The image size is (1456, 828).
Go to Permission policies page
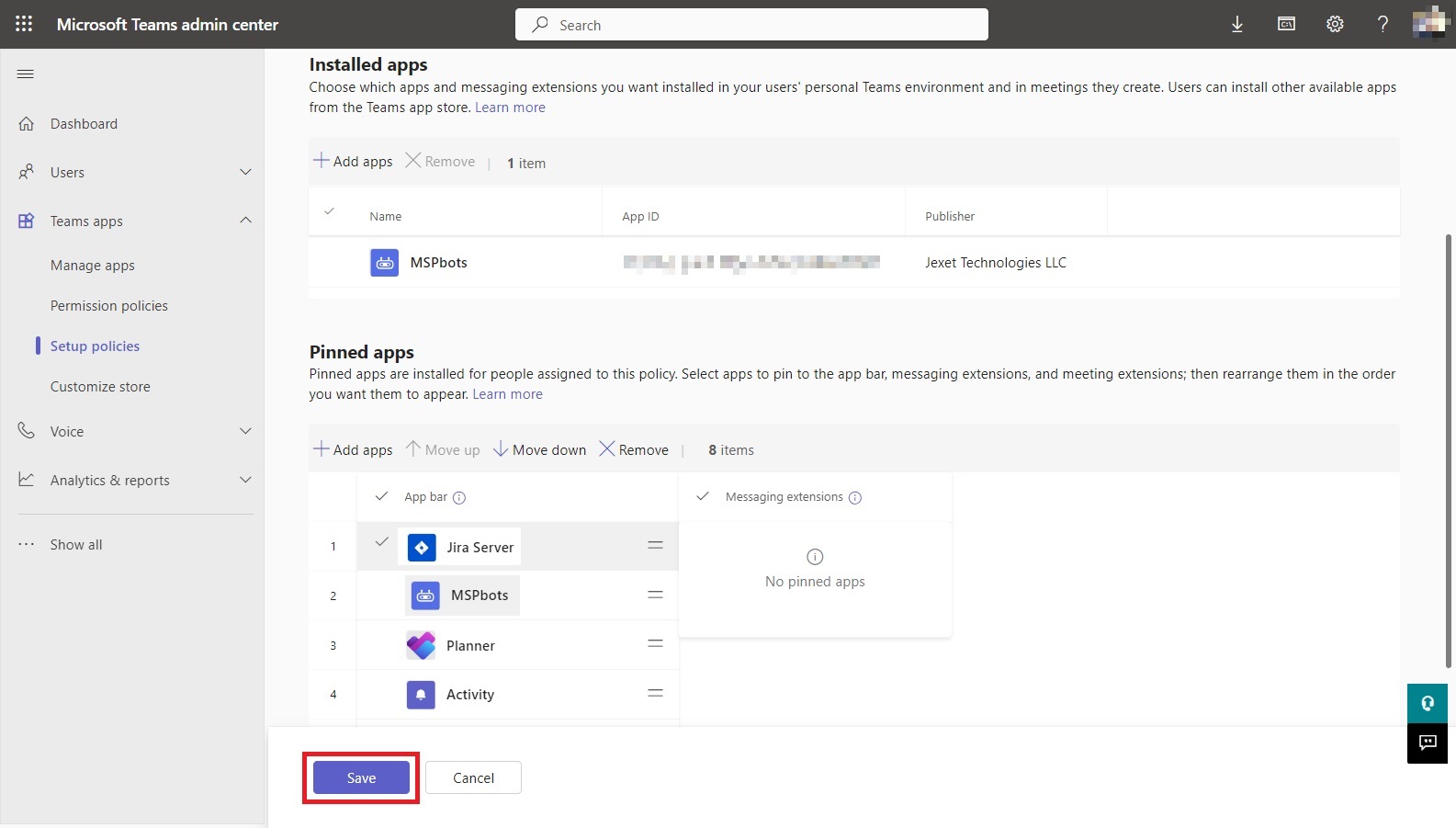click(109, 306)
